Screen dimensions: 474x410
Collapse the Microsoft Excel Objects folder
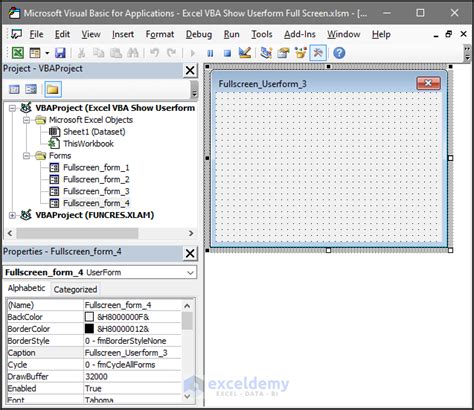26,120
